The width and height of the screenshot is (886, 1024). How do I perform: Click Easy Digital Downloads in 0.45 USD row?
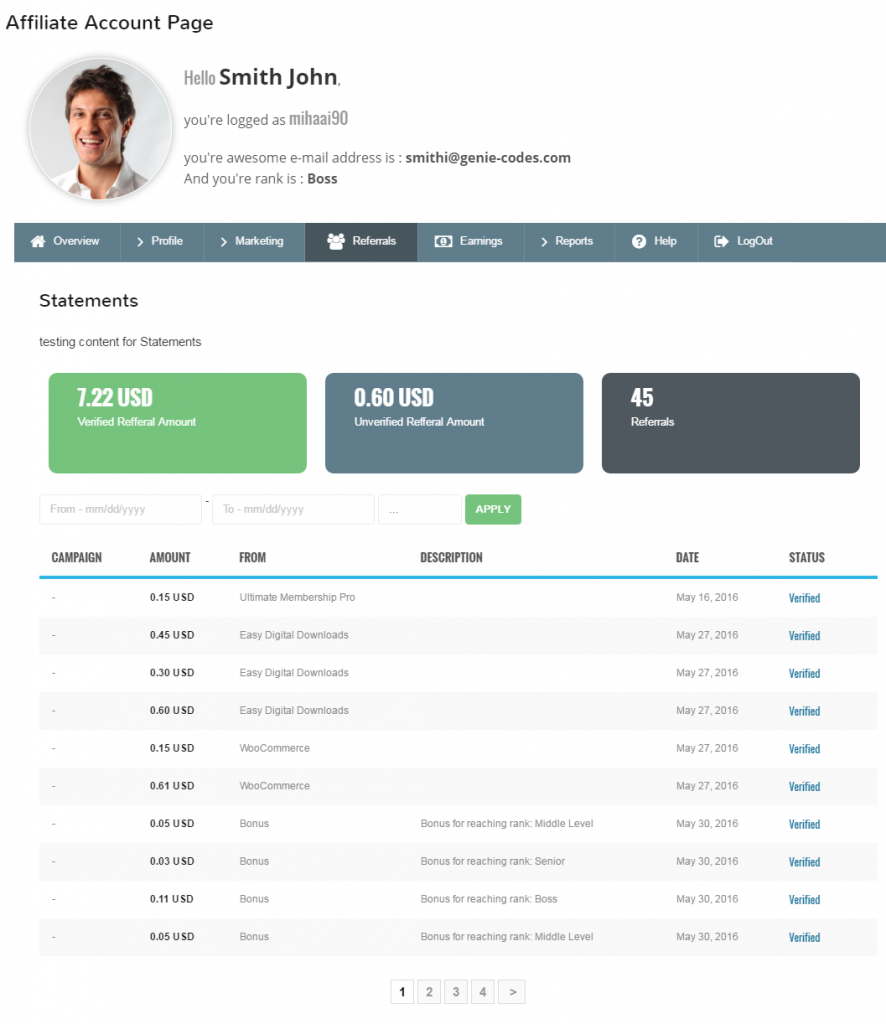(294, 635)
